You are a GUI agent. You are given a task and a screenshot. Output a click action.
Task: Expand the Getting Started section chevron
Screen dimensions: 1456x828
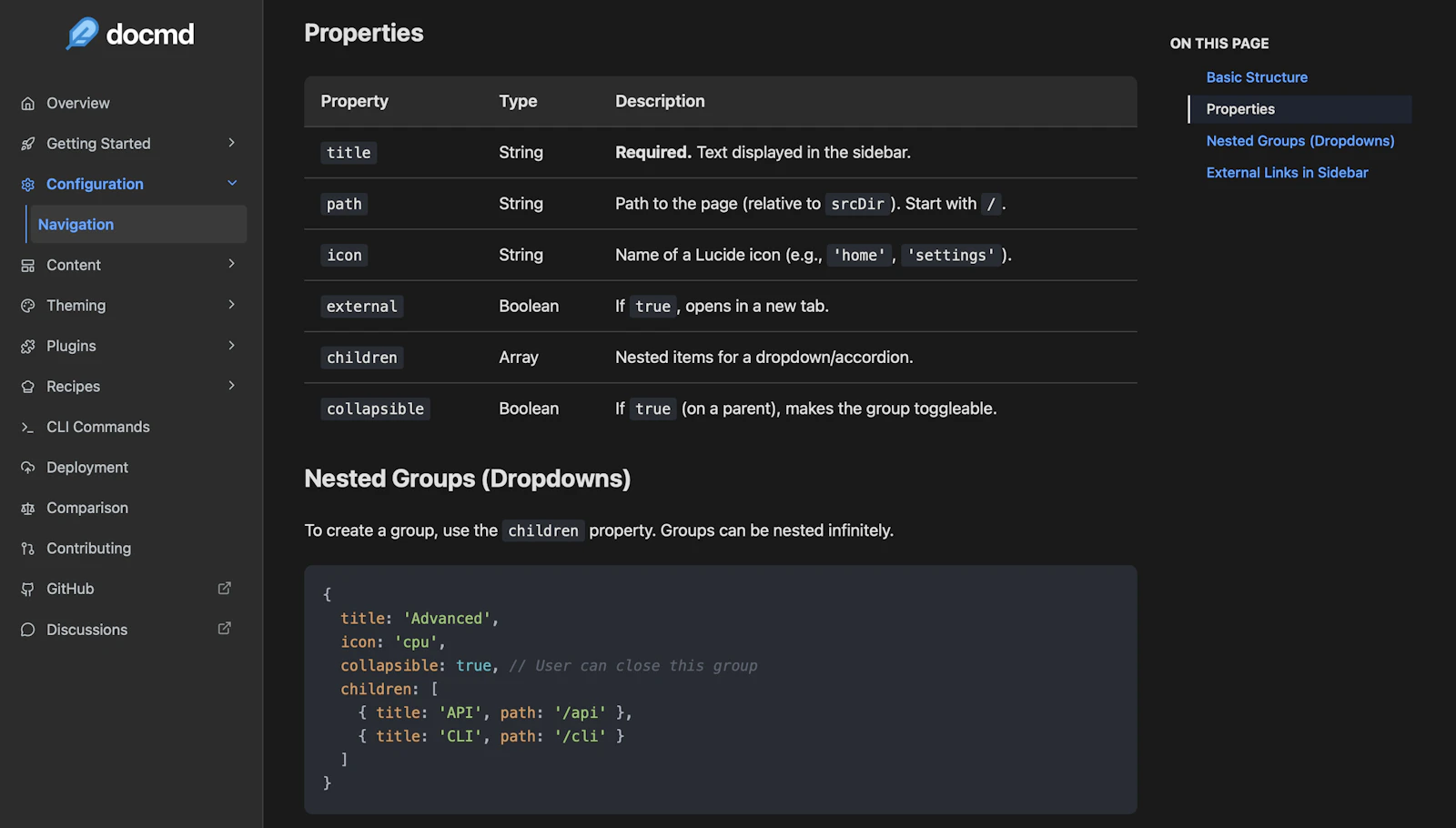(x=232, y=143)
